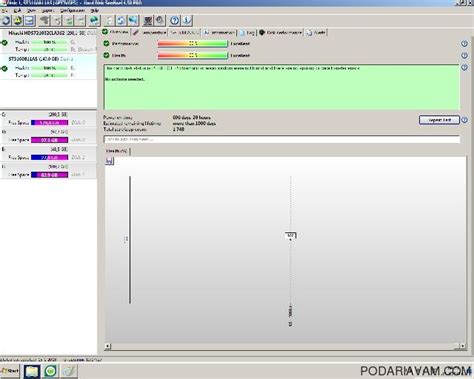Click the graph's right scroll arrow
This screenshot has height=379, width=474.
(x=463, y=346)
